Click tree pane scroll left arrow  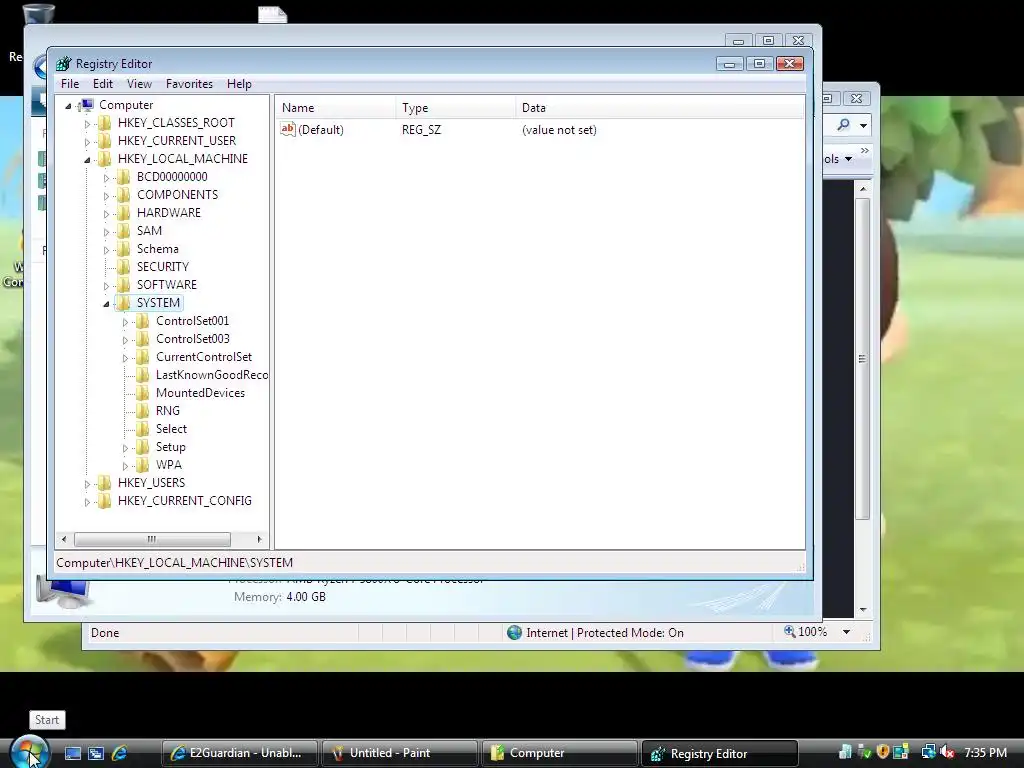[63, 539]
